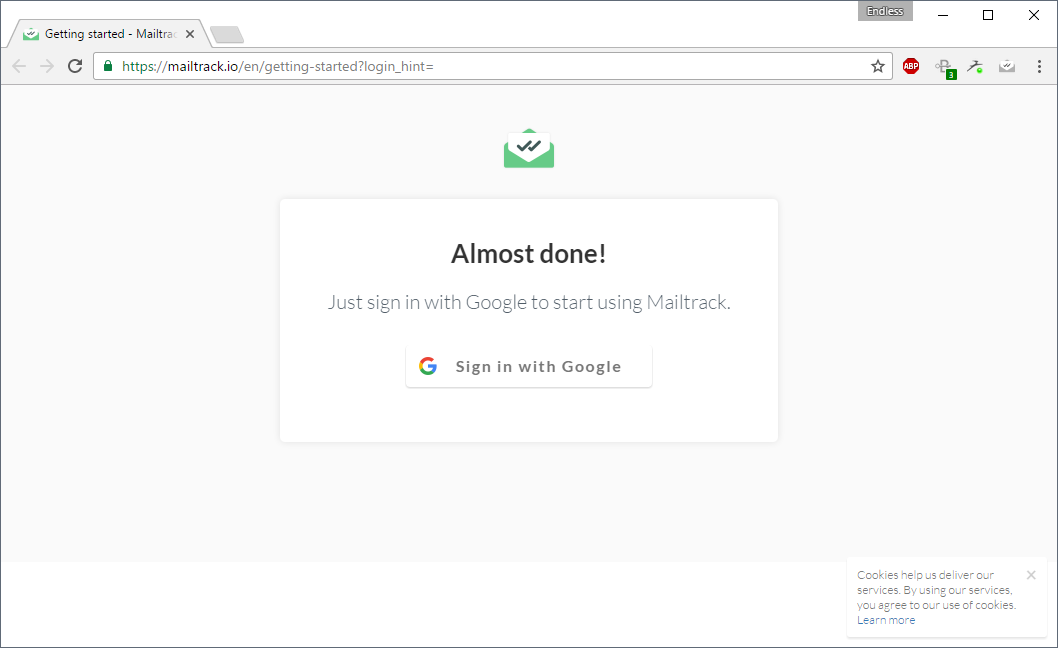Click the 'Almost done!' heading
Image resolution: width=1058 pixels, height=648 pixels.
[x=528, y=254]
